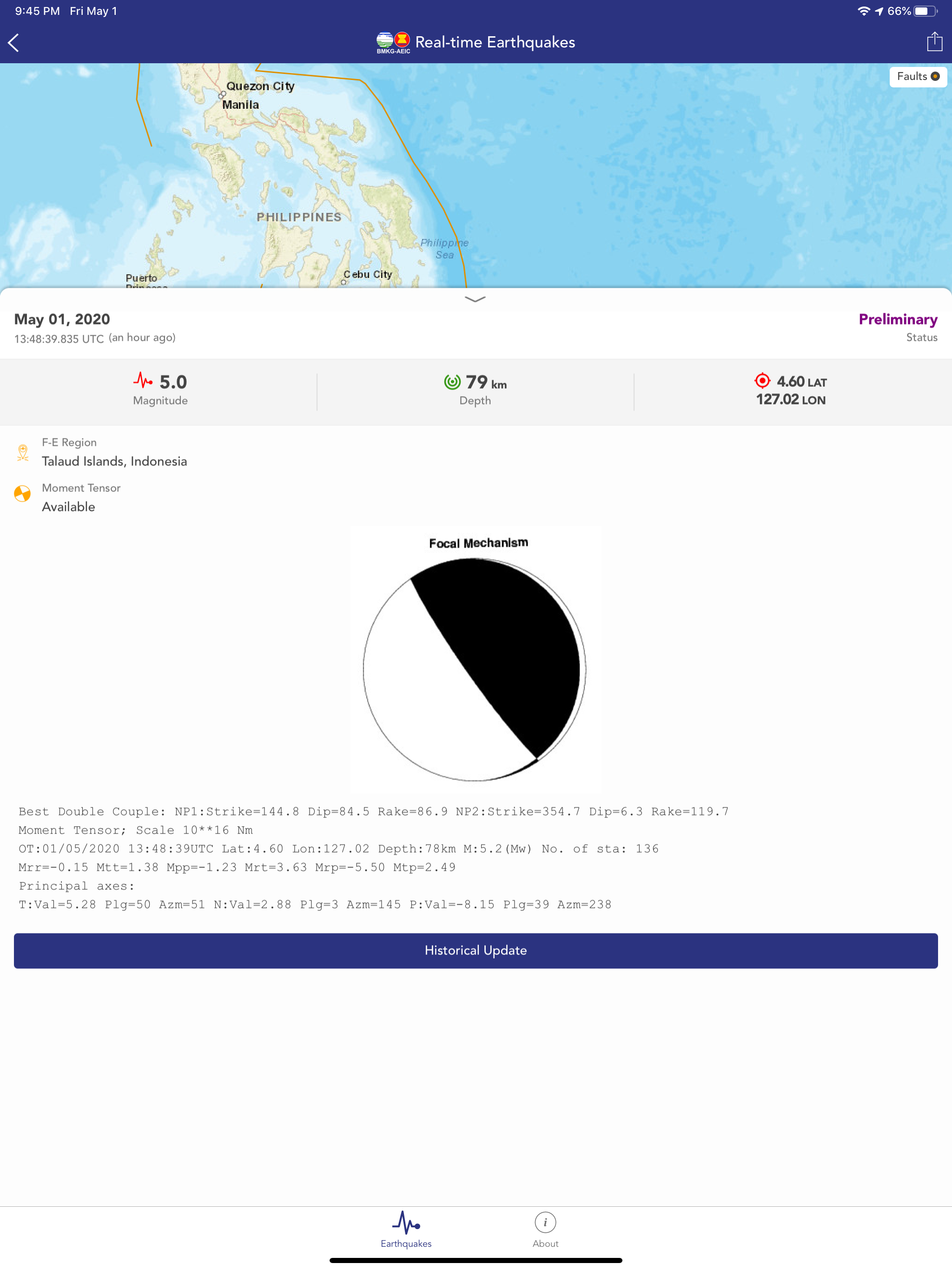Tap the 4.60 LAT coordinate
952x1270 pixels.
801,382
